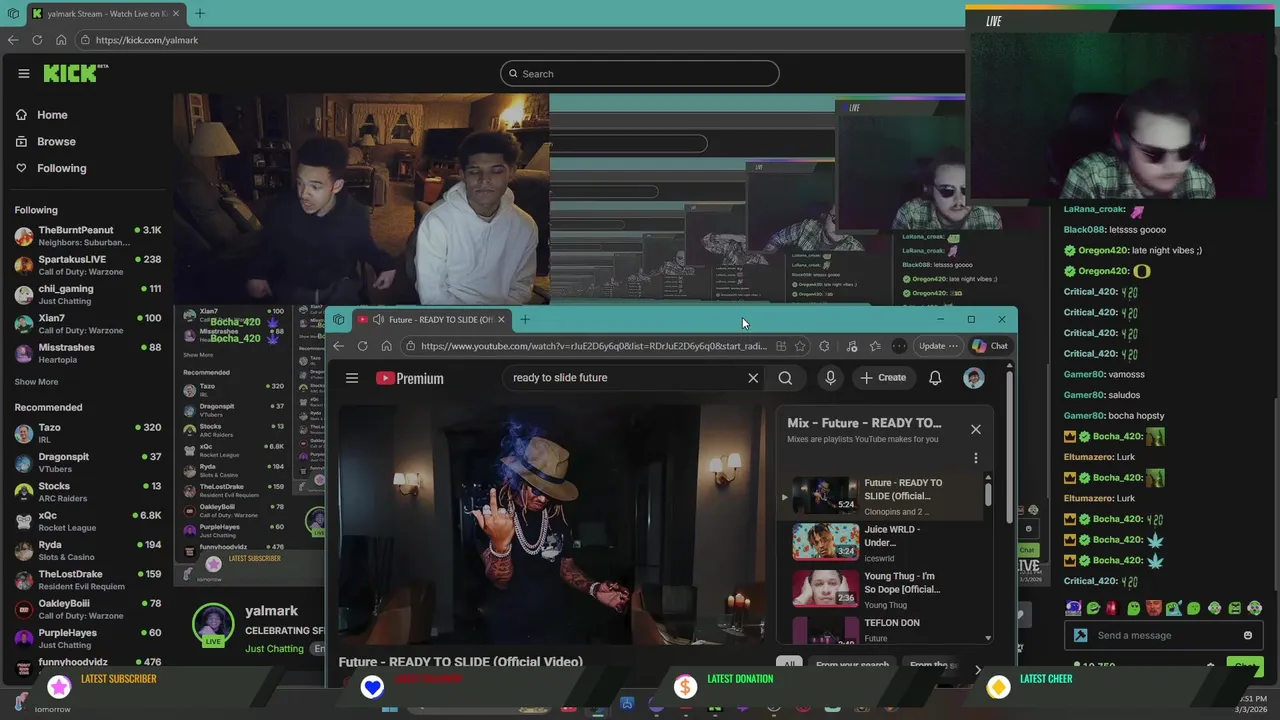This screenshot has height=720, width=1280.
Task: Close the Future READY TO SLIDE tab
Action: pyautogui.click(x=501, y=319)
